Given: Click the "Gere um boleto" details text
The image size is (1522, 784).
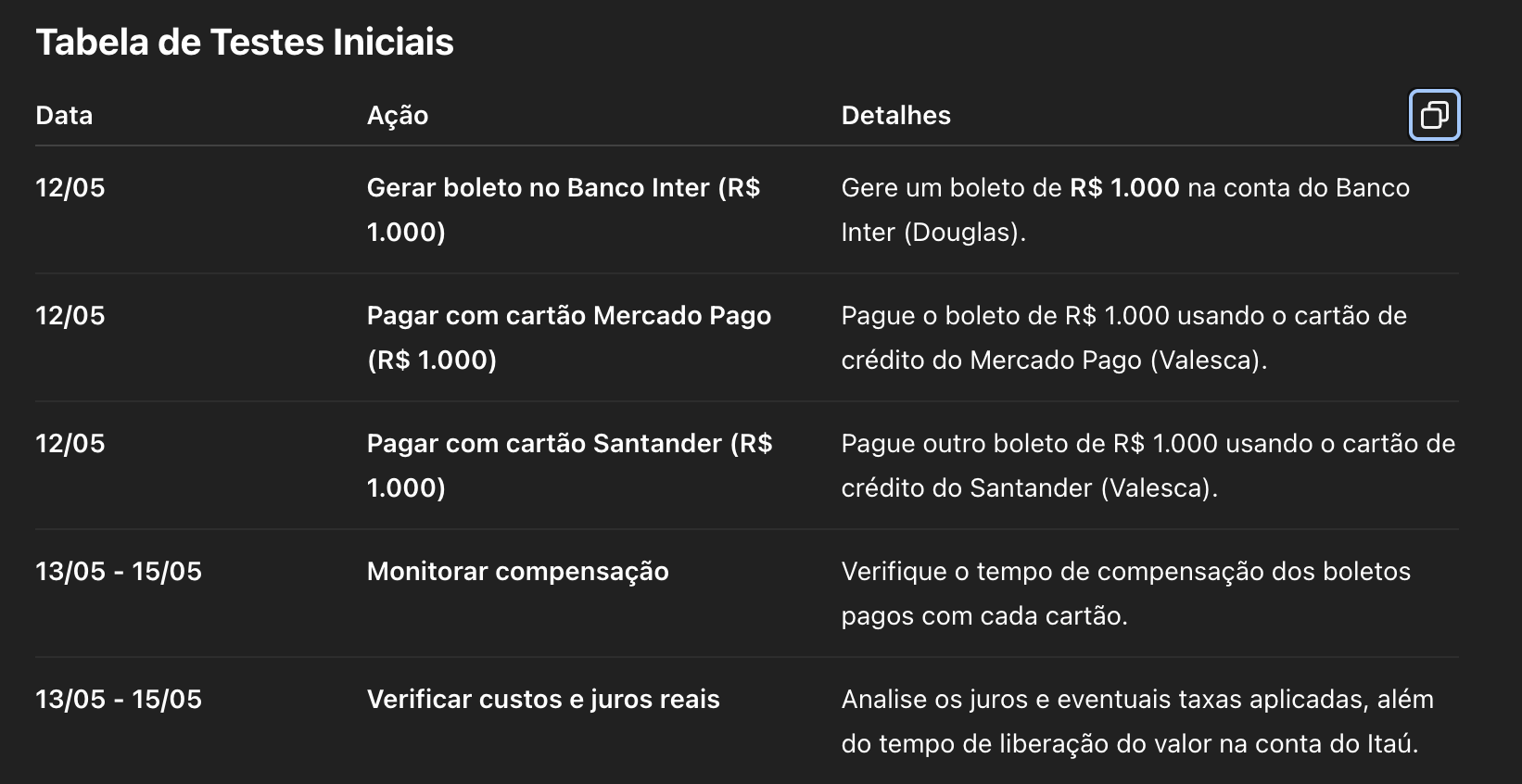Looking at the screenshot, I should [1124, 209].
